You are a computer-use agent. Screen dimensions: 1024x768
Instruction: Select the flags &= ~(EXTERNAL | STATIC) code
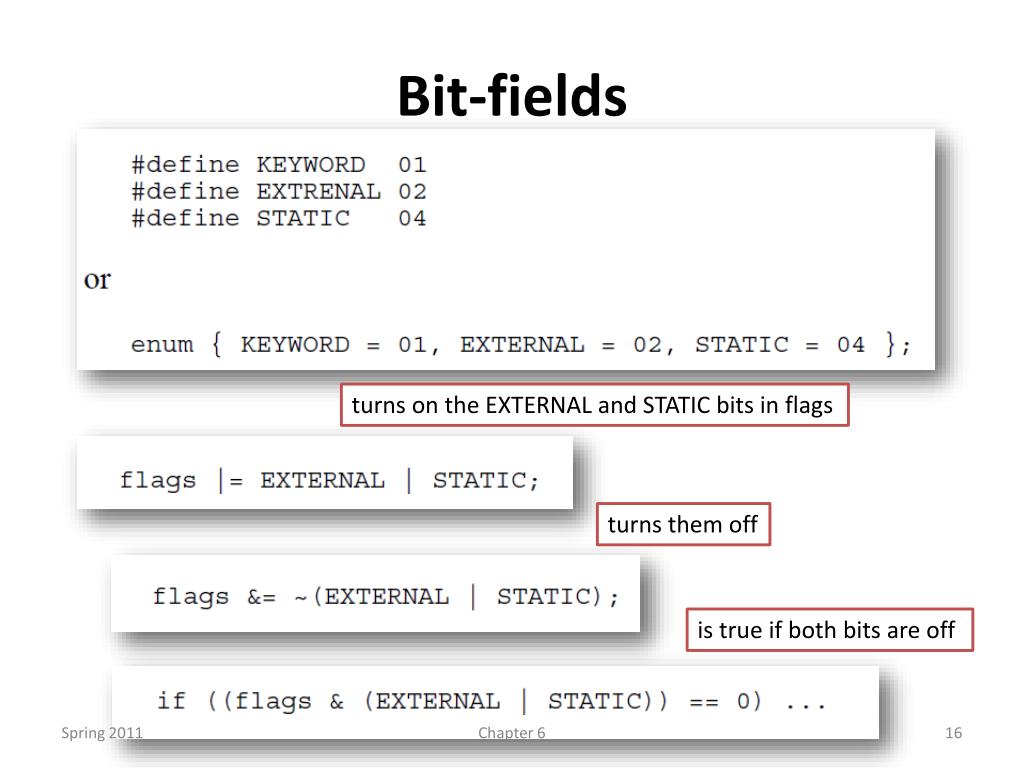385,596
